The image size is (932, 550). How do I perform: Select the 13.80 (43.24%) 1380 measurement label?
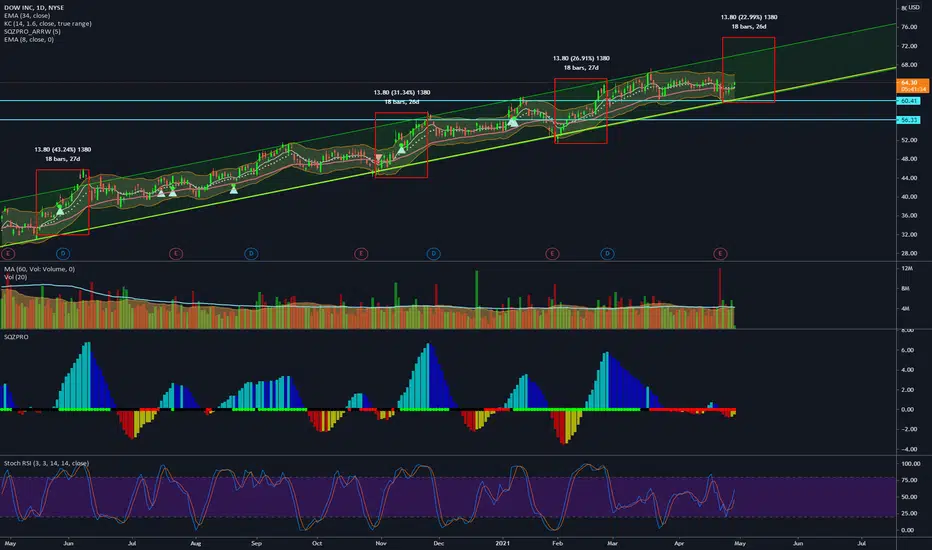tap(62, 150)
